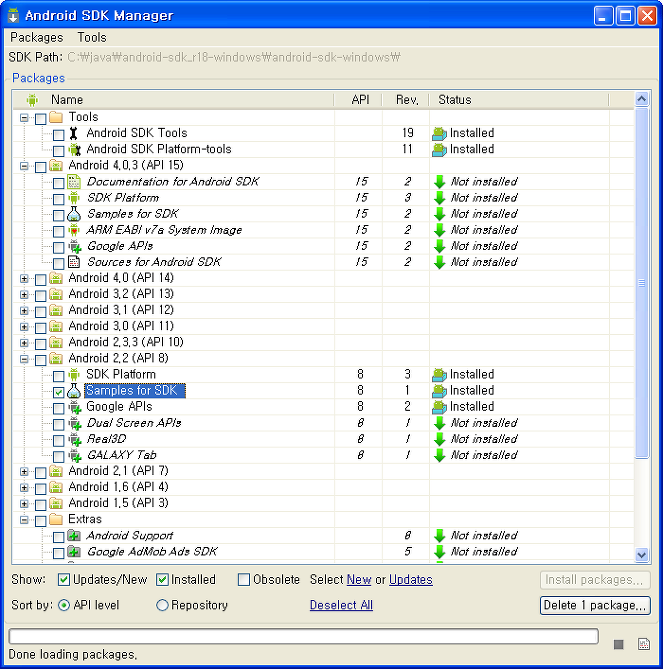Collapse the Android 4.0.3 (API 15) node
Viewport: 663px width, 669px height.
(x=24, y=166)
